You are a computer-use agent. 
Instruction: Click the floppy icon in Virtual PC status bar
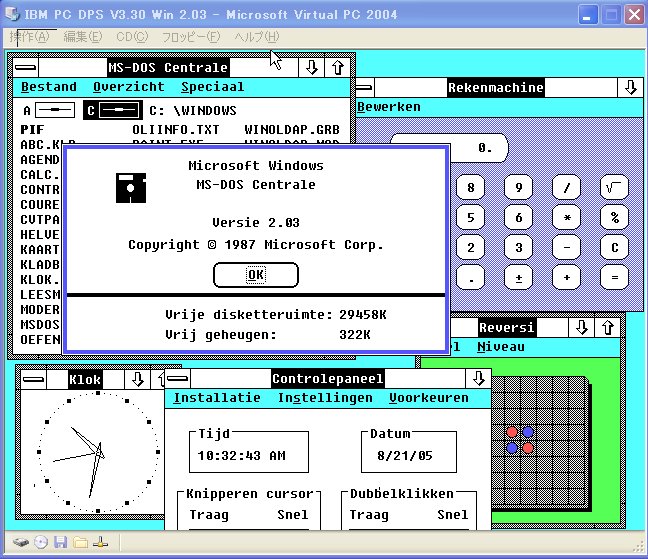click(61, 542)
